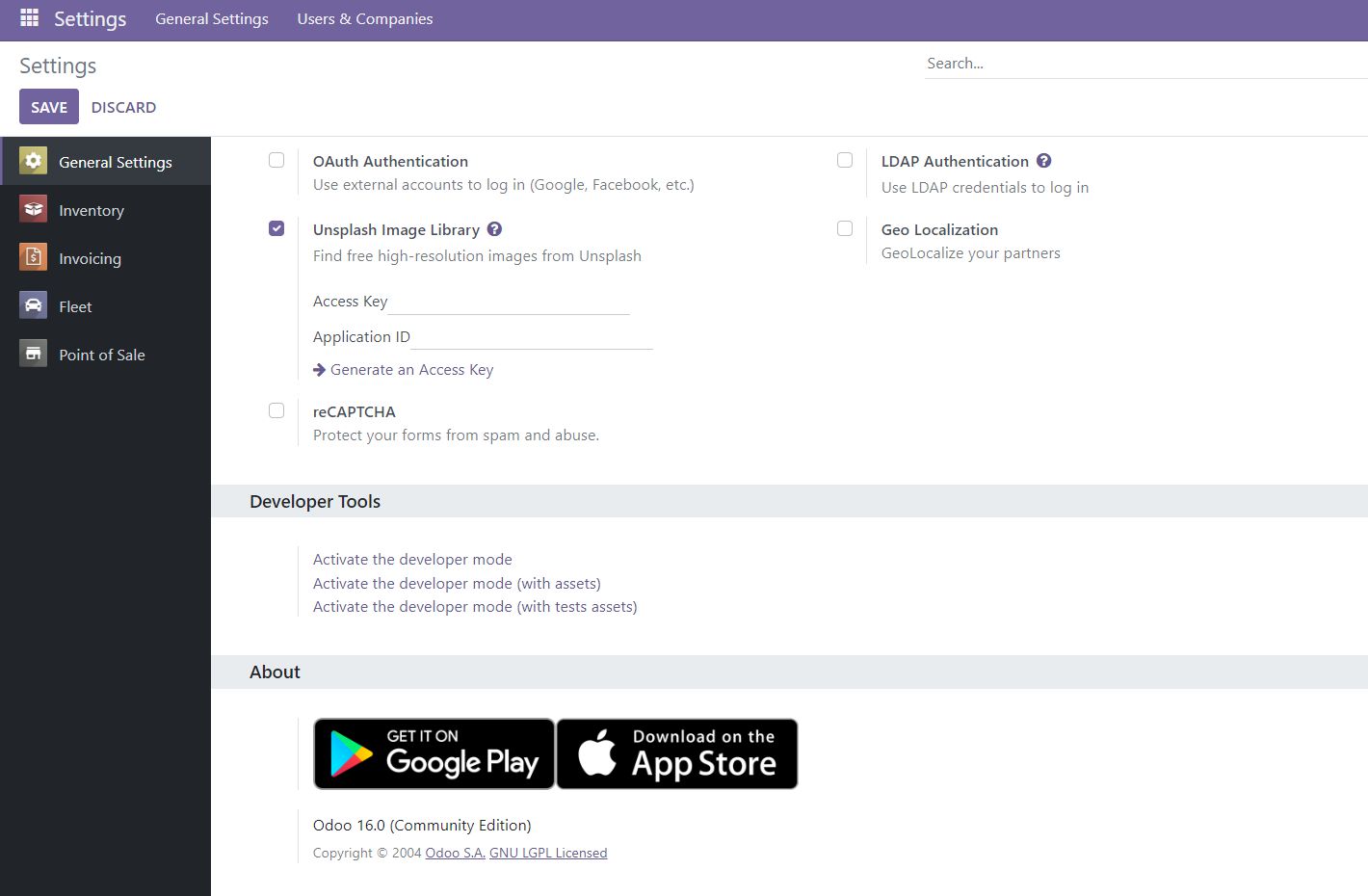Click the Get it on Google Play badge
The height and width of the screenshot is (896, 1368).
point(434,753)
